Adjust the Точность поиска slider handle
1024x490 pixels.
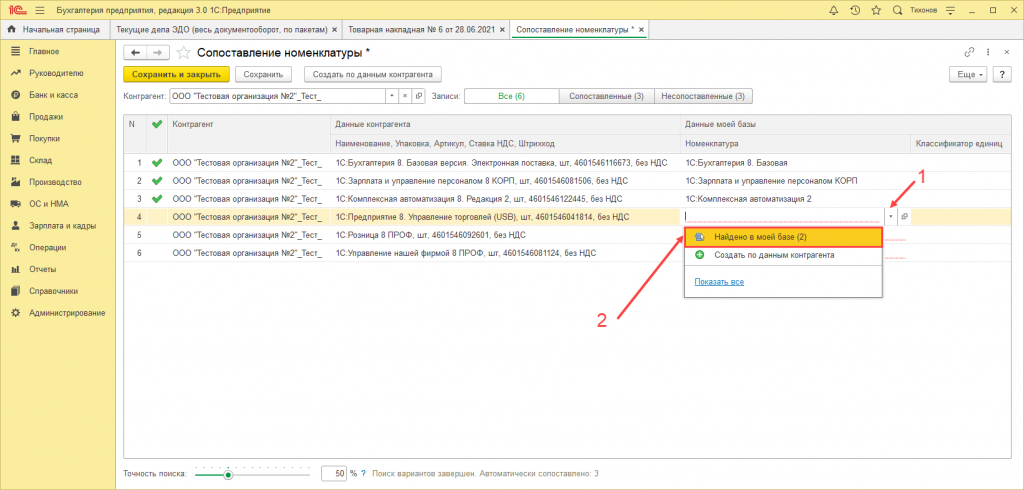[x=228, y=474]
